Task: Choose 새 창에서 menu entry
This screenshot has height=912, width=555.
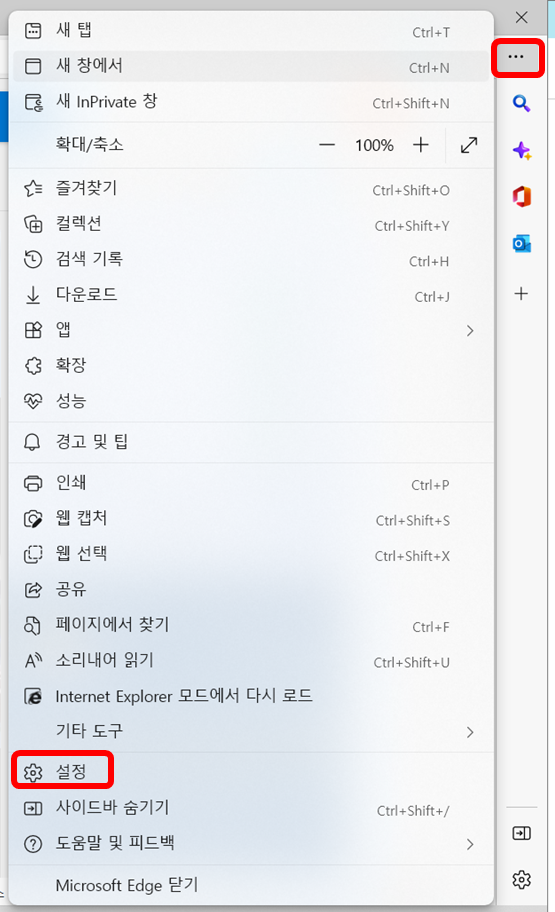Action: (x=251, y=66)
